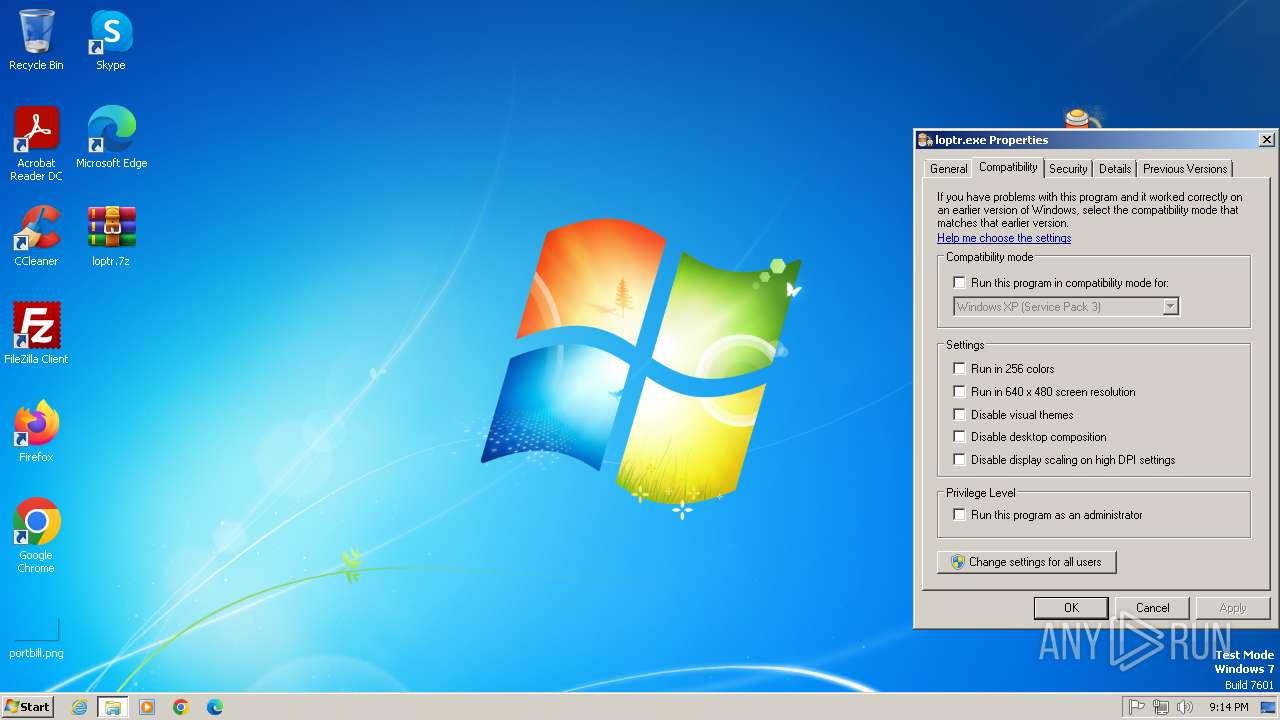Open Edge from the taskbar

[215, 707]
